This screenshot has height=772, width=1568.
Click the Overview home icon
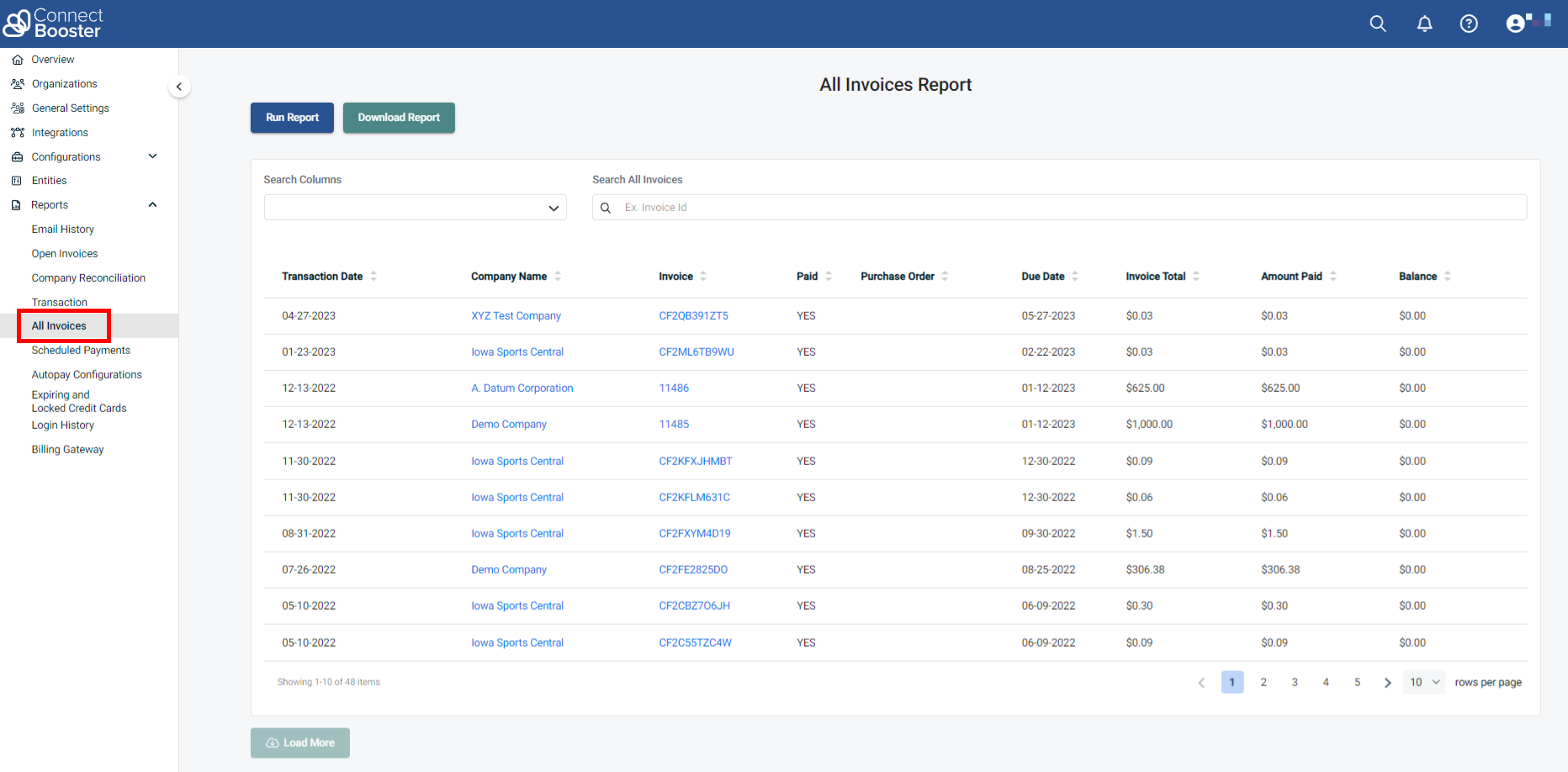point(18,59)
